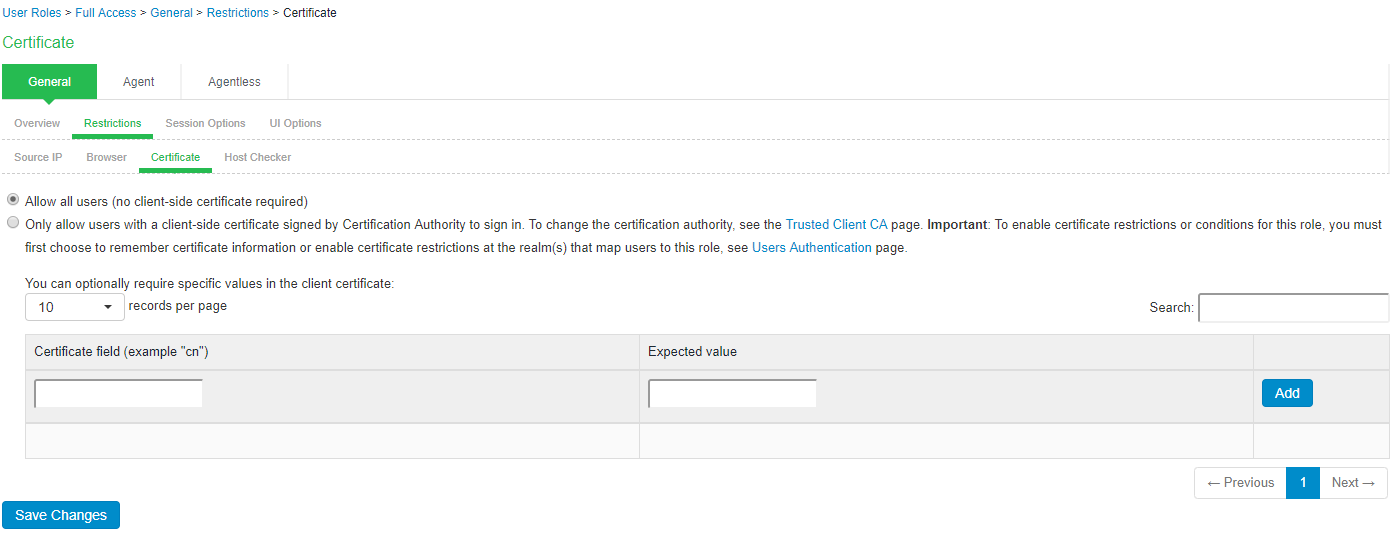Click the Add button
This screenshot has width=1395, height=533.
click(1286, 393)
